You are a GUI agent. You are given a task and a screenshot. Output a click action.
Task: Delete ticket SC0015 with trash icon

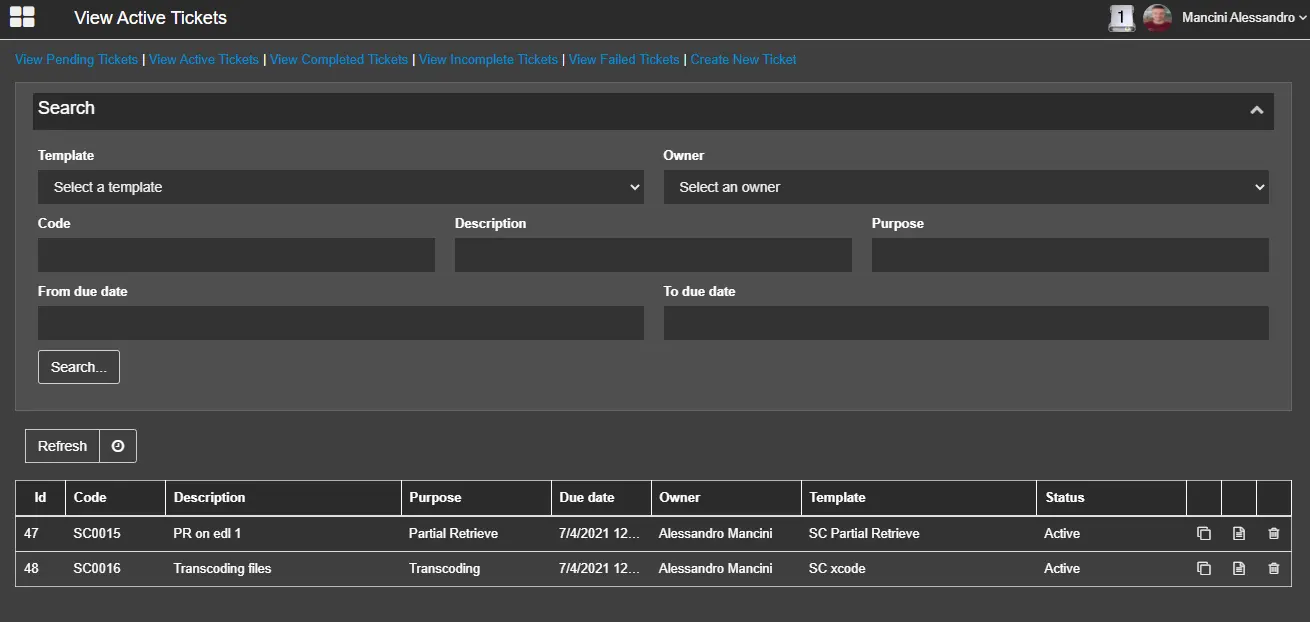point(1273,534)
